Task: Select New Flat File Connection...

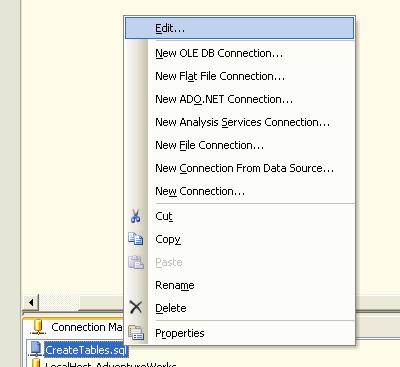Action: click(220, 76)
